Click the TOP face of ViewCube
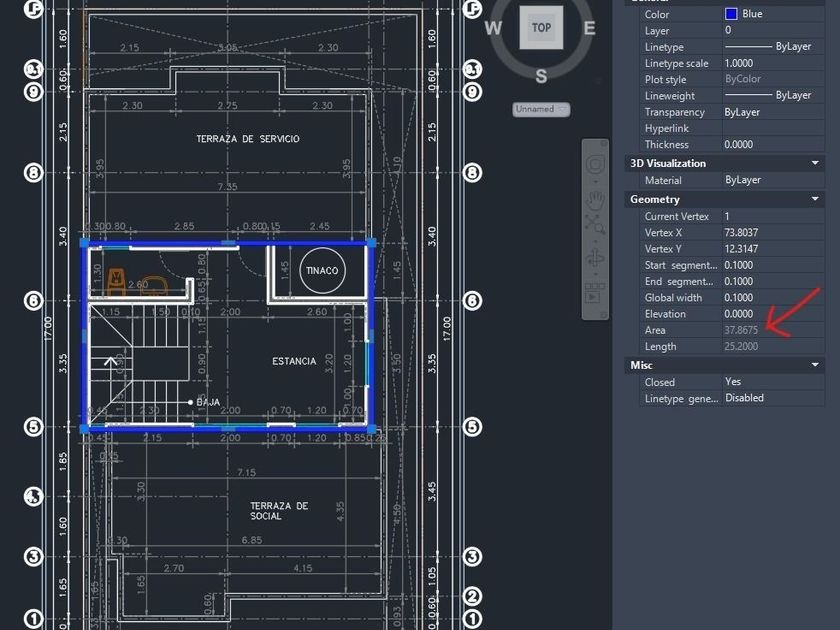840x630 pixels. click(541, 28)
